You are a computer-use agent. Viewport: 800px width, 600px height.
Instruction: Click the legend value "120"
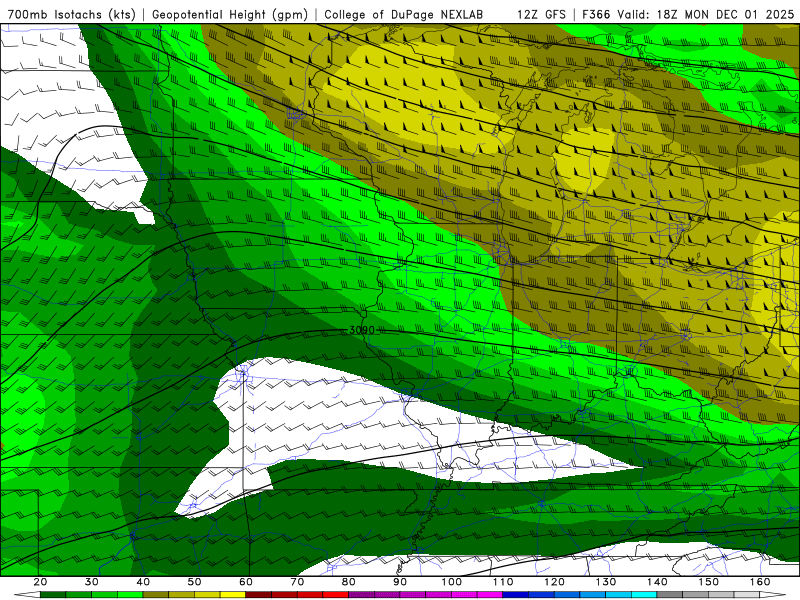[x=554, y=582]
